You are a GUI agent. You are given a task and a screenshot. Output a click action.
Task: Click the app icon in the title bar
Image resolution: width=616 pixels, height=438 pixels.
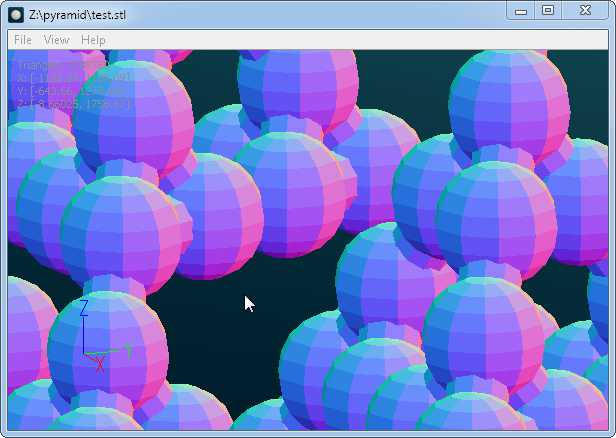point(17,14)
